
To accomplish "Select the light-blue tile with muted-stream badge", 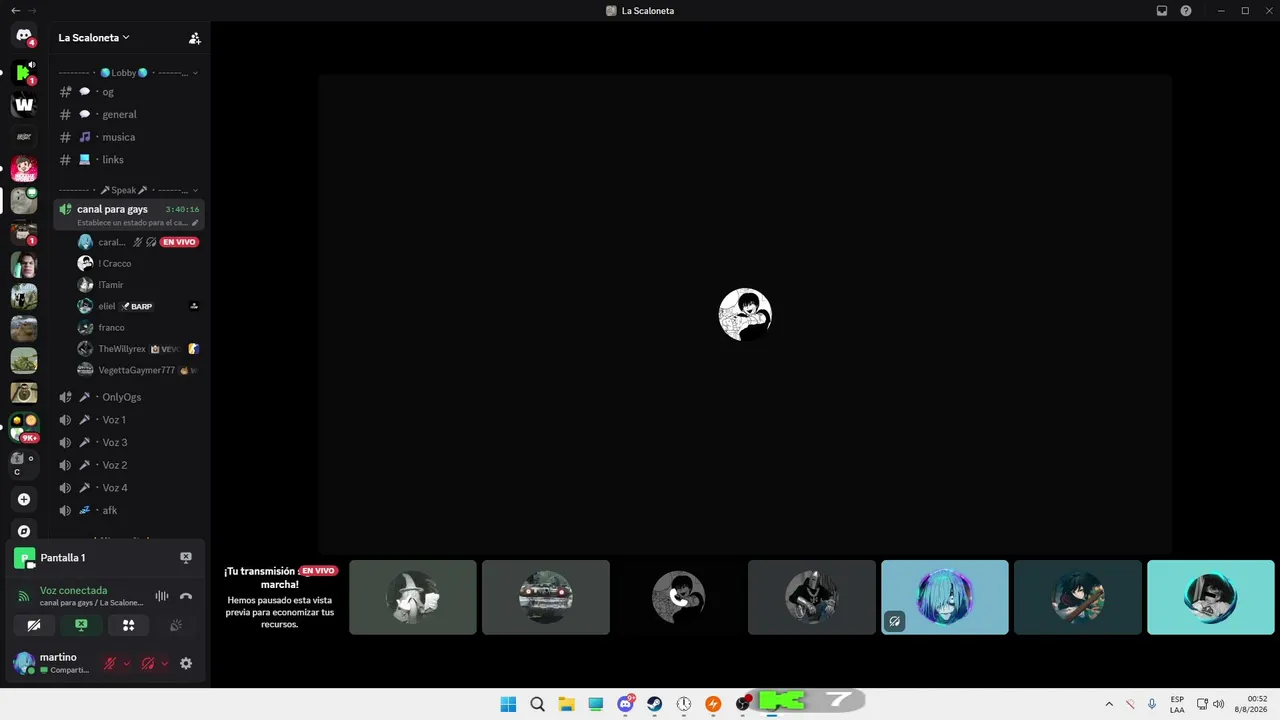I will point(945,597).
